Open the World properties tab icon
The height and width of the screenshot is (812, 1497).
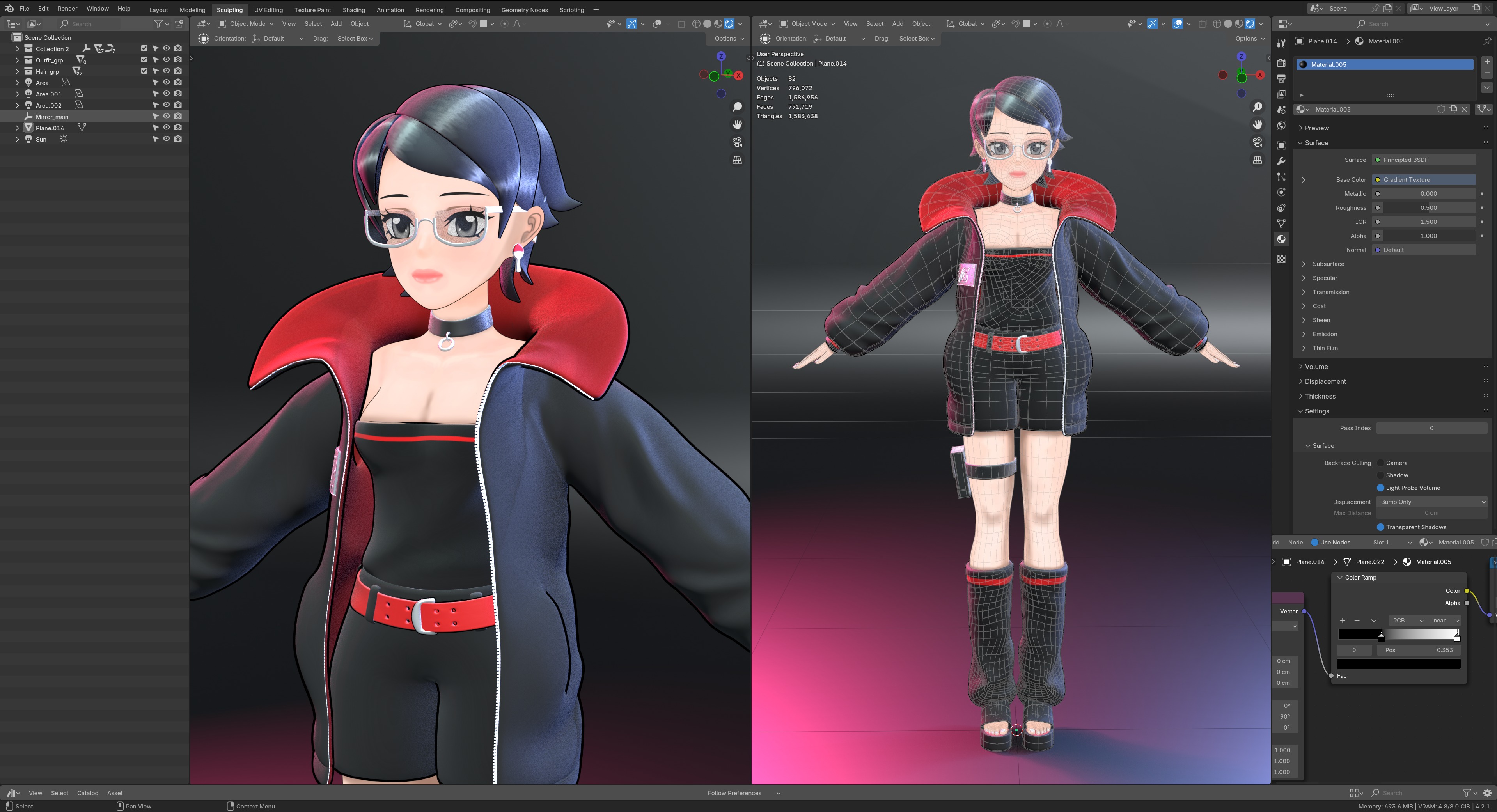point(1281,126)
